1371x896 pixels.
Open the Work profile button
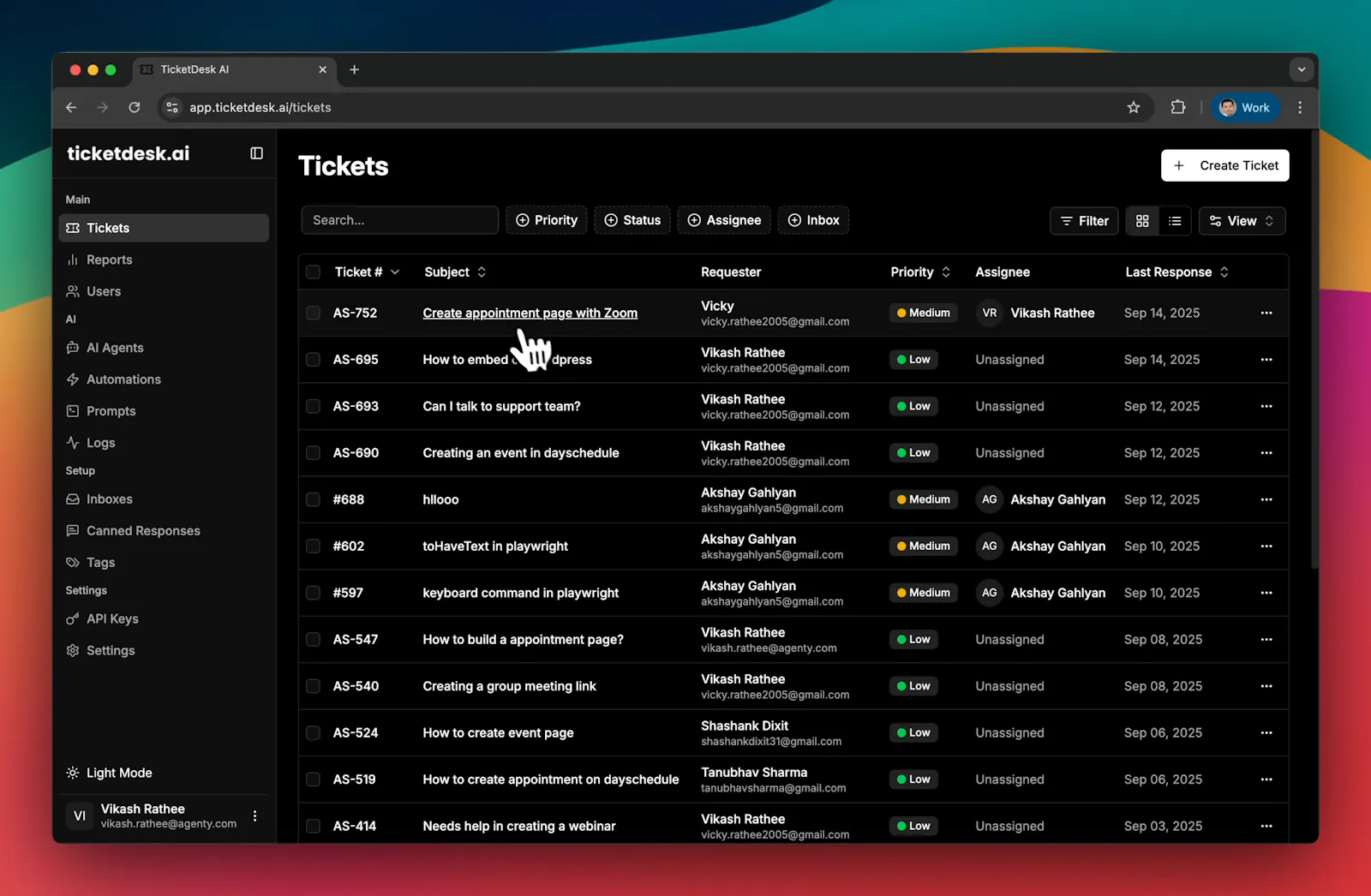pyautogui.click(x=1245, y=107)
